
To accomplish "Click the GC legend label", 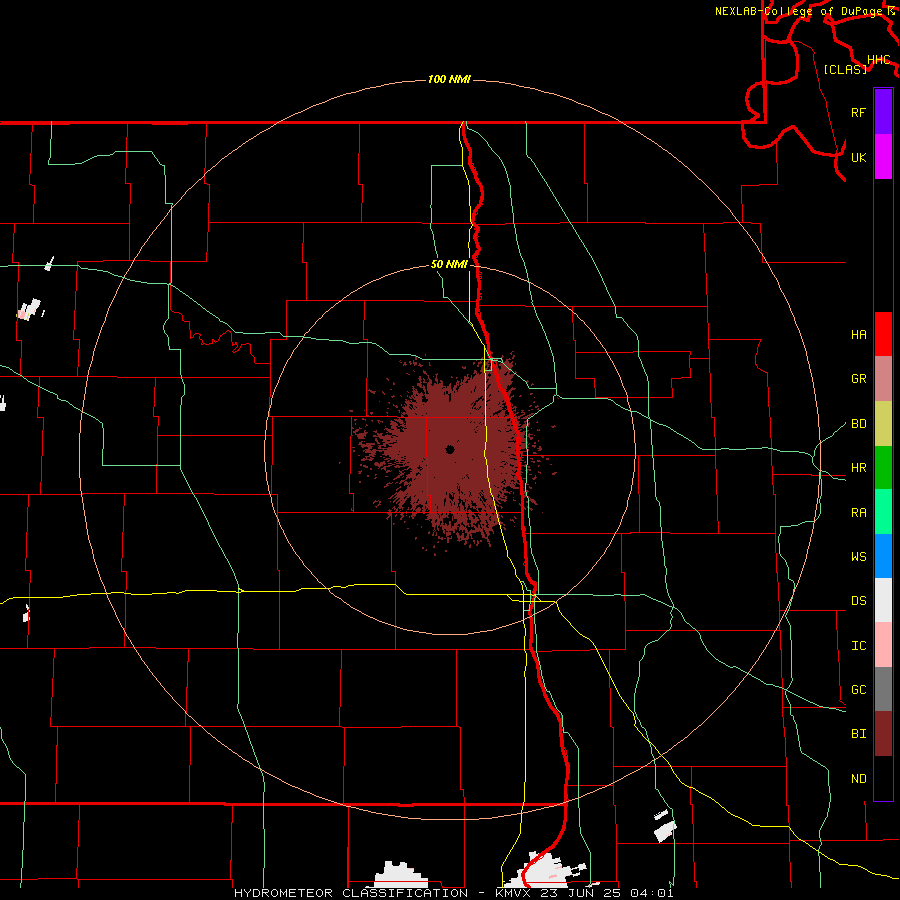I will coord(858,690).
